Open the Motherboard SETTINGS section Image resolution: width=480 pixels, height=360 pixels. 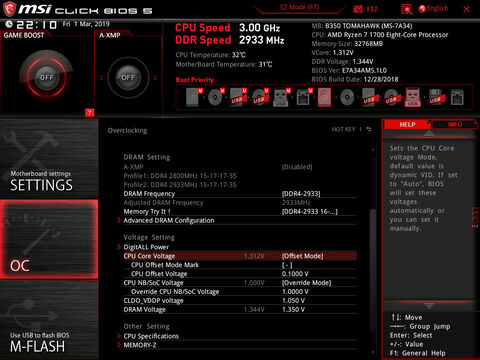click(x=49, y=159)
